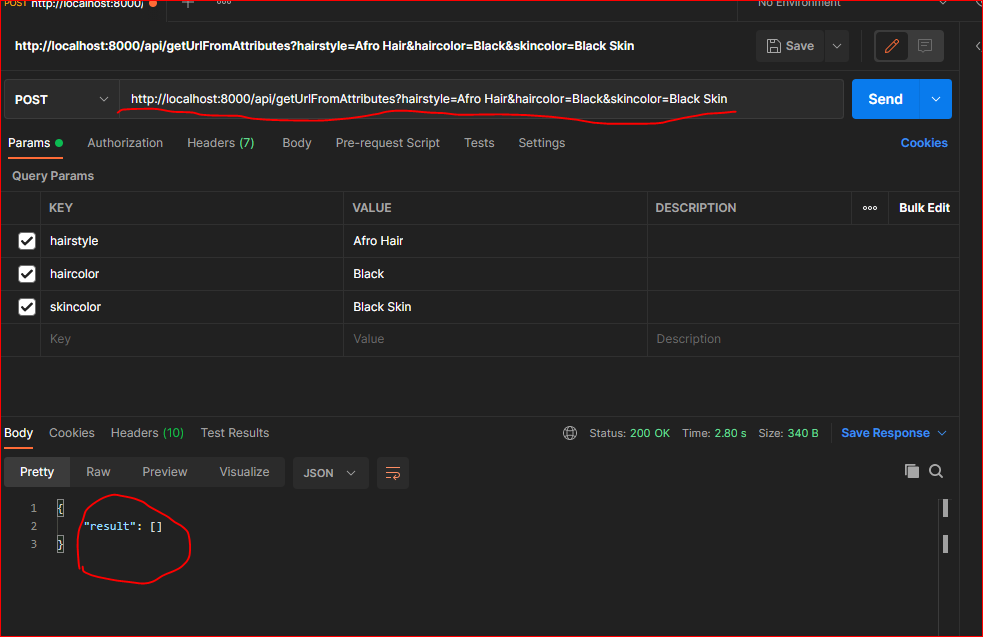Click Bulk Edit

[x=924, y=208]
